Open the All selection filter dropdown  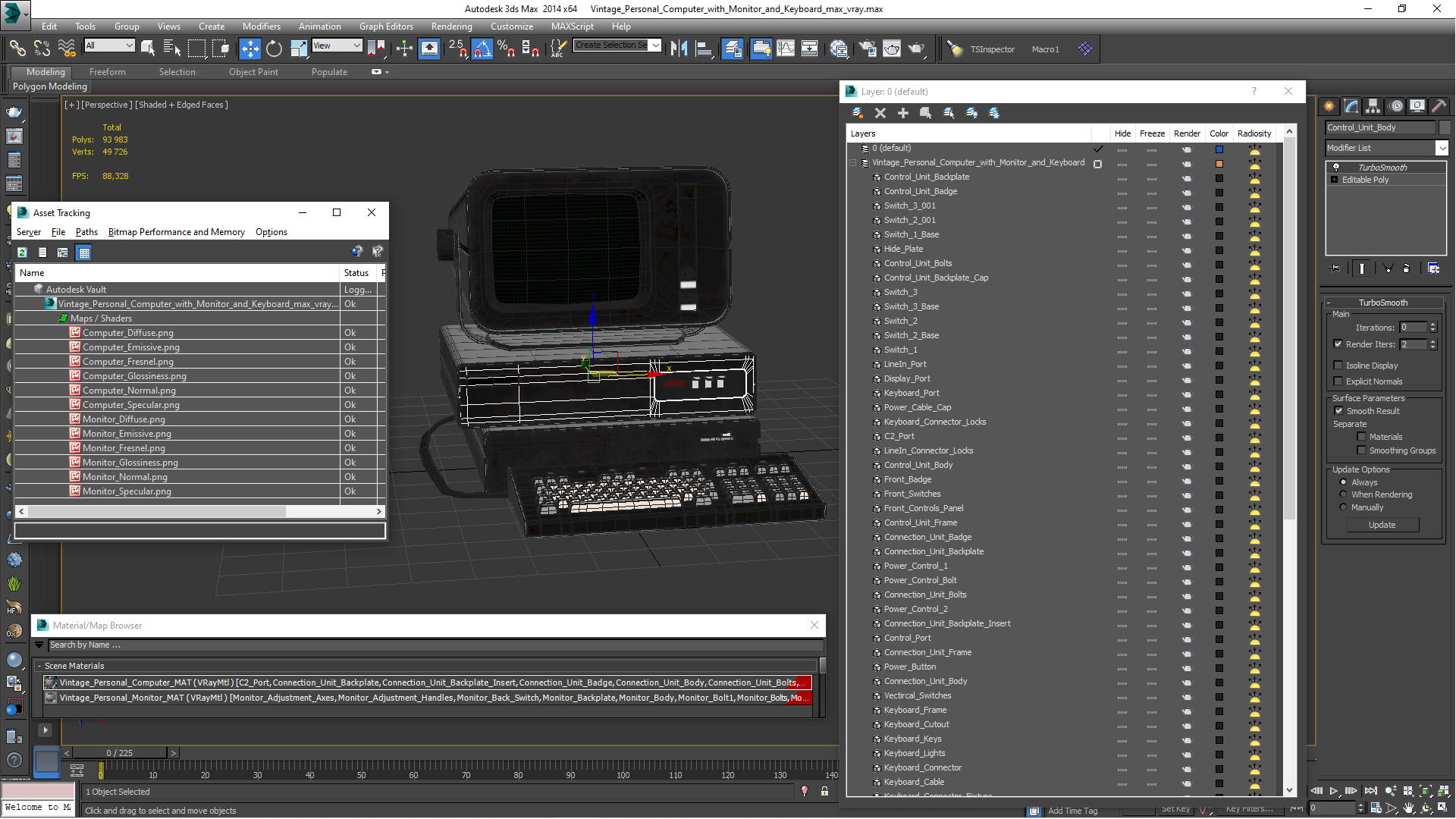tap(109, 45)
